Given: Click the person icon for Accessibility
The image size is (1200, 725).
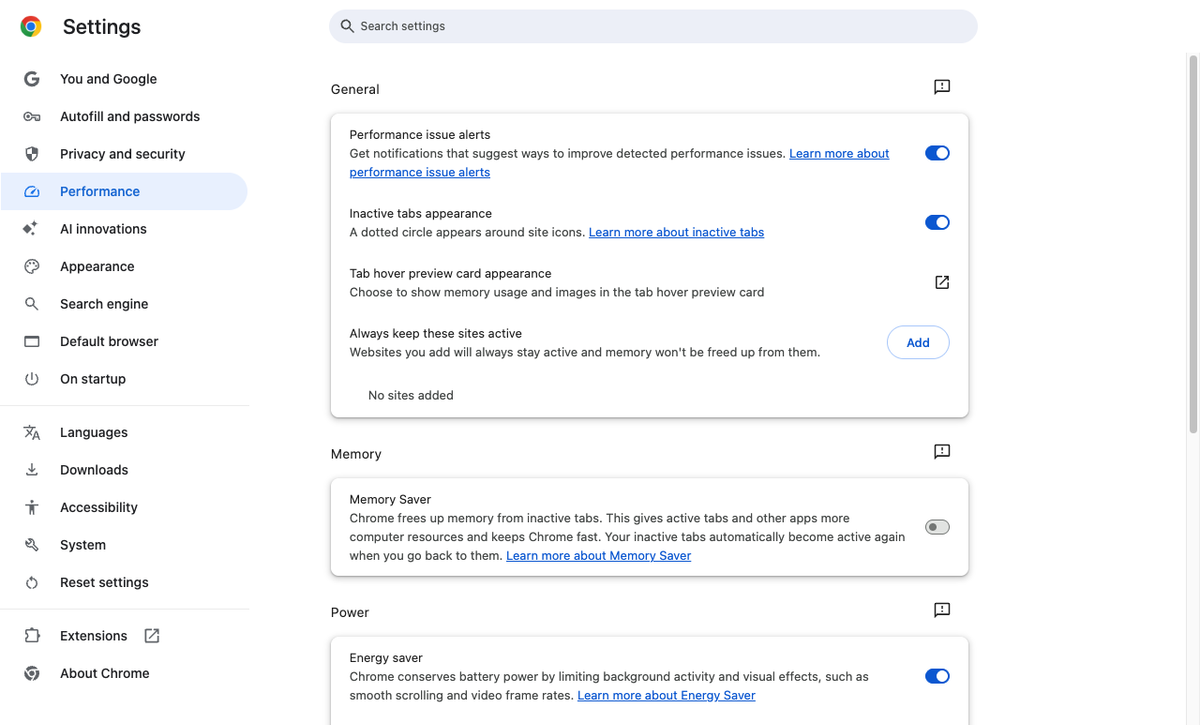Looking at the screenshot, I should pos(32,507).
